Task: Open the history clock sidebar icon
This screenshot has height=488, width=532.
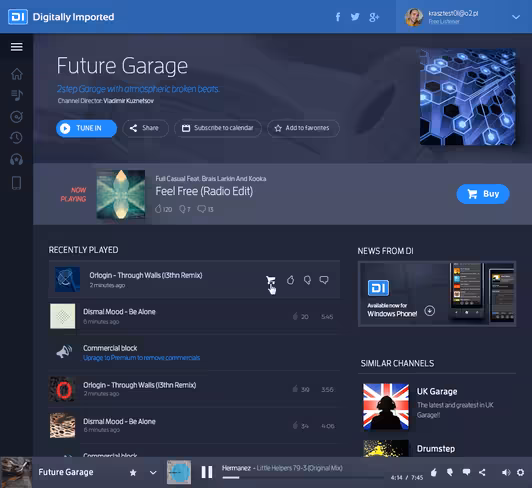Action: 16,138
